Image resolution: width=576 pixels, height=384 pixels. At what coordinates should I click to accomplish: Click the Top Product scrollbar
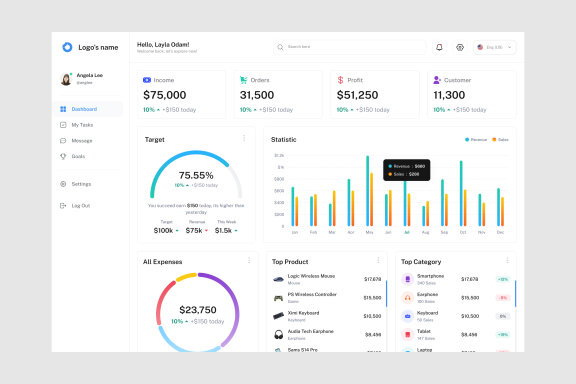[x=386, y=293]
